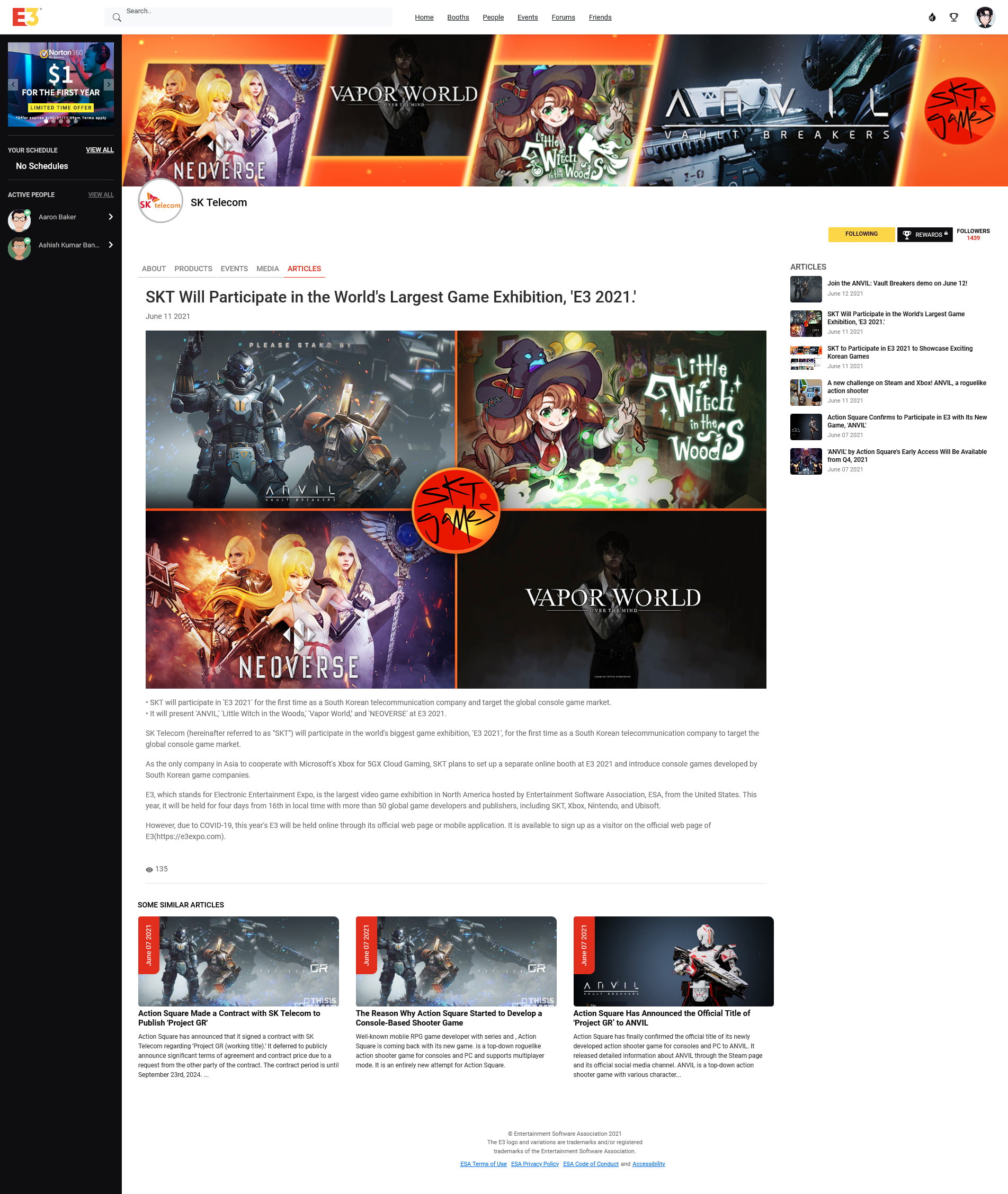This screenshot has width=1008, height=1194.
Task: Open 'Action Square Made a Contract' card image
Action: tap(238, 961)
